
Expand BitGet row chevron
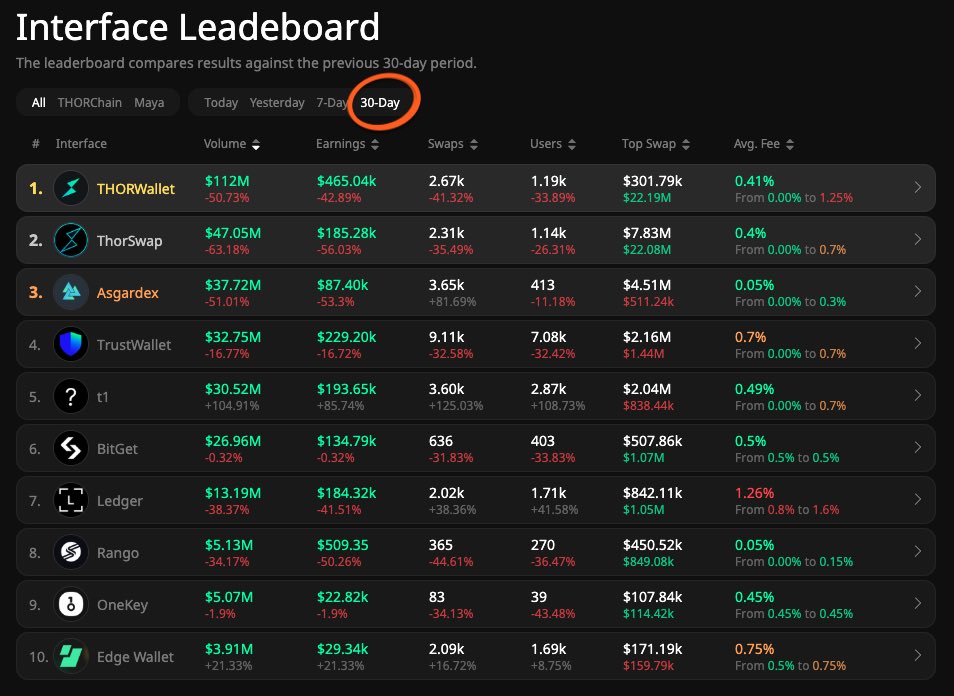917,448
